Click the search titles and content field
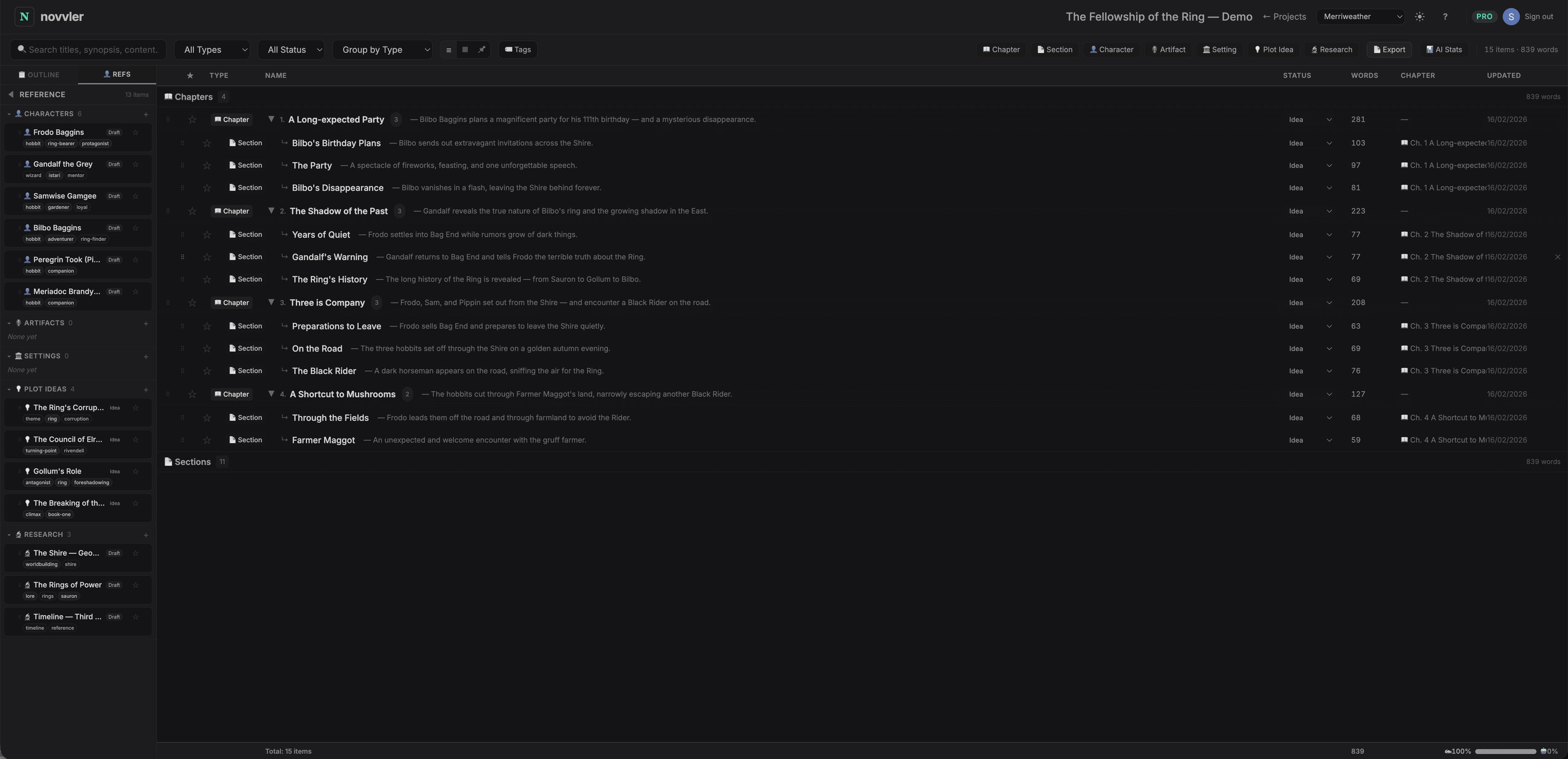This screenshot has height=759, width=1568. point(88,49)
